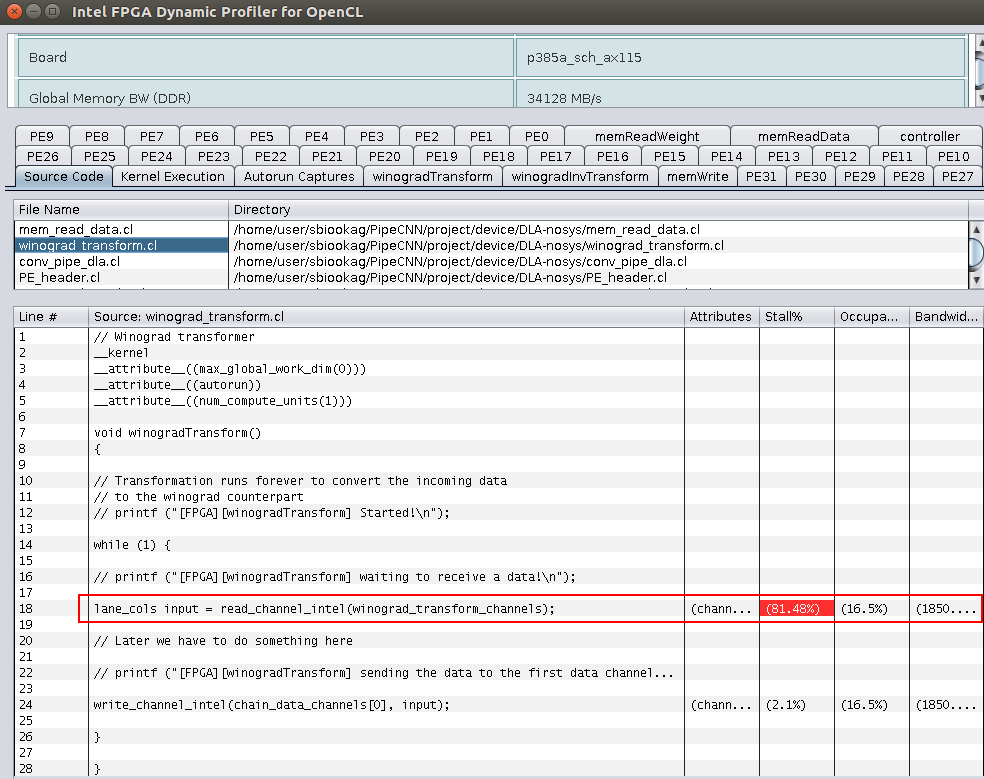The image size is (984, 779).
Task: Open the winogradInvTransform tab
Action: (579, 177)
